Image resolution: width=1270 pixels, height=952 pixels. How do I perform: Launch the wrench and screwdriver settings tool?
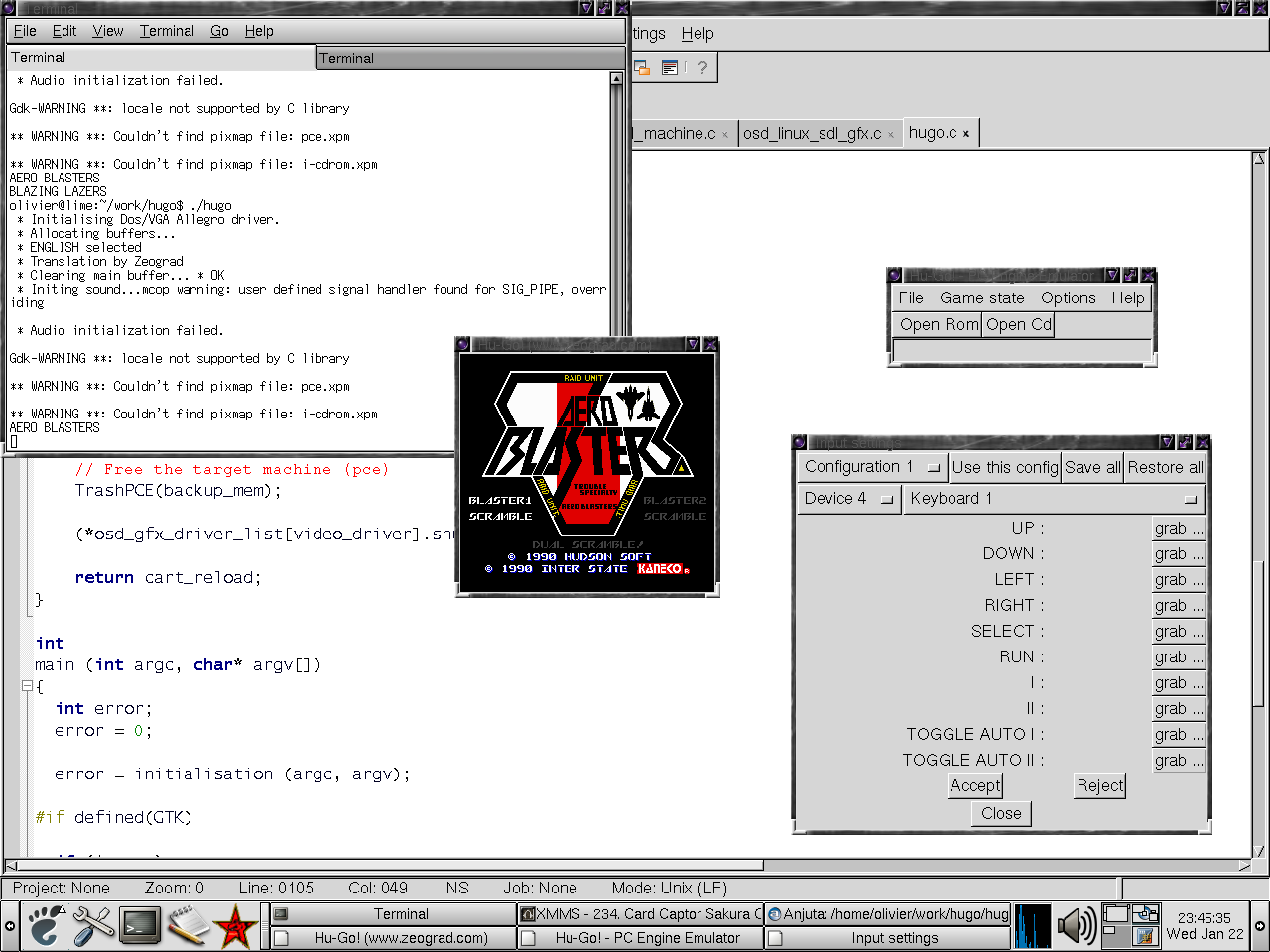coord(92,926)
